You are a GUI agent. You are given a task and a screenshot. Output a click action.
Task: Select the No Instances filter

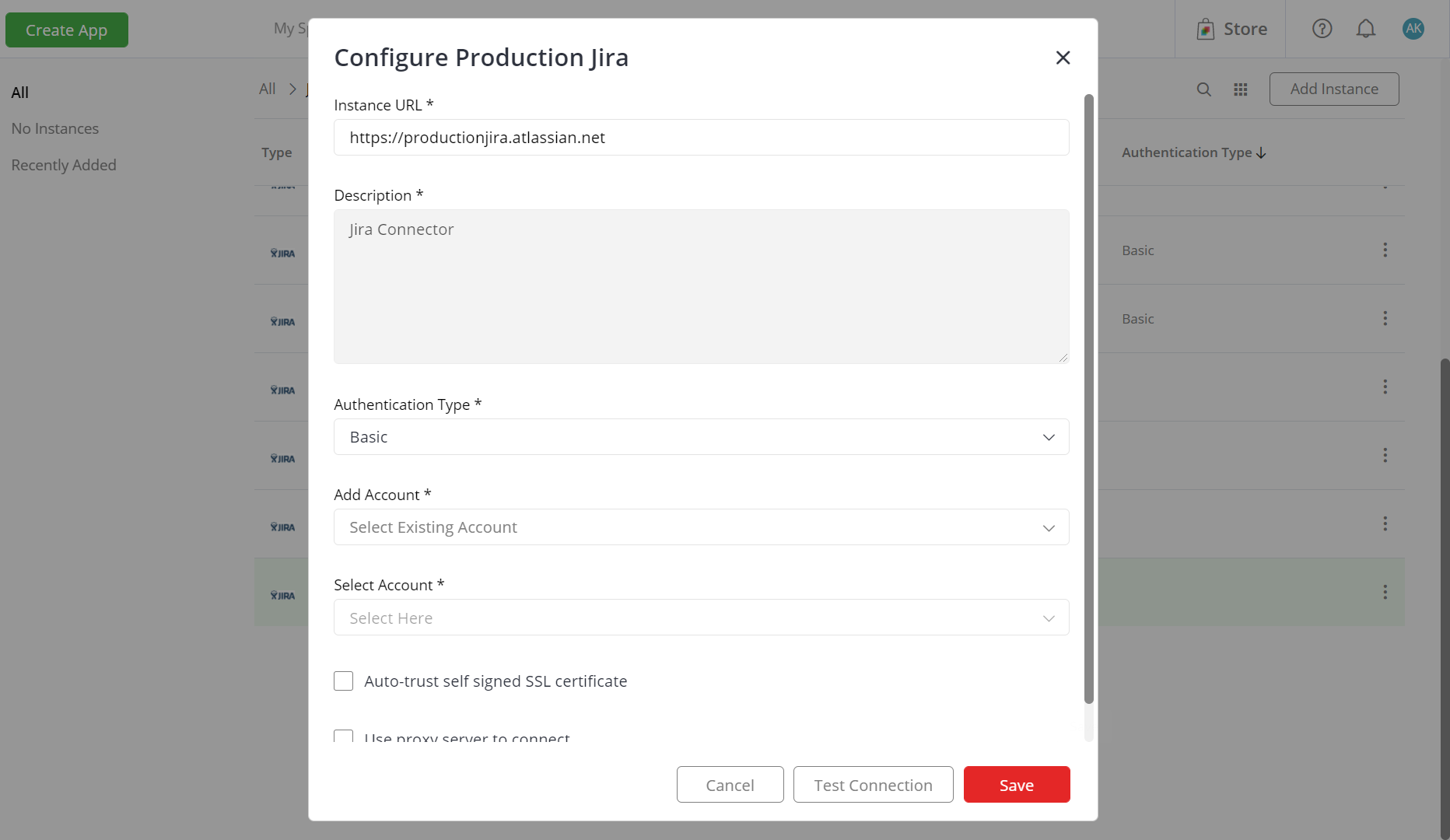(55, 128)
